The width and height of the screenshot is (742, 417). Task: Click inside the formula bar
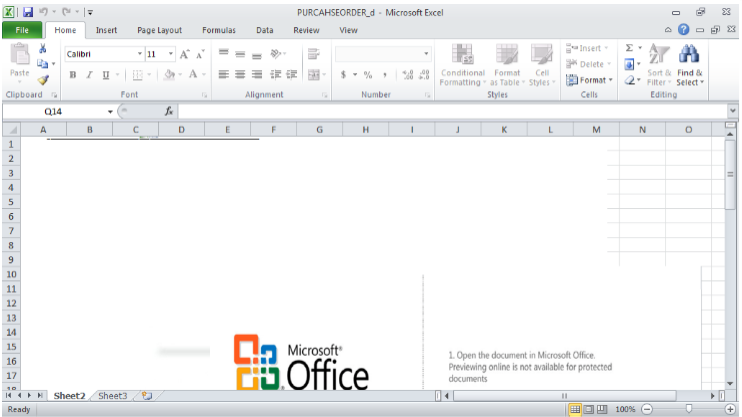(452, 111)
